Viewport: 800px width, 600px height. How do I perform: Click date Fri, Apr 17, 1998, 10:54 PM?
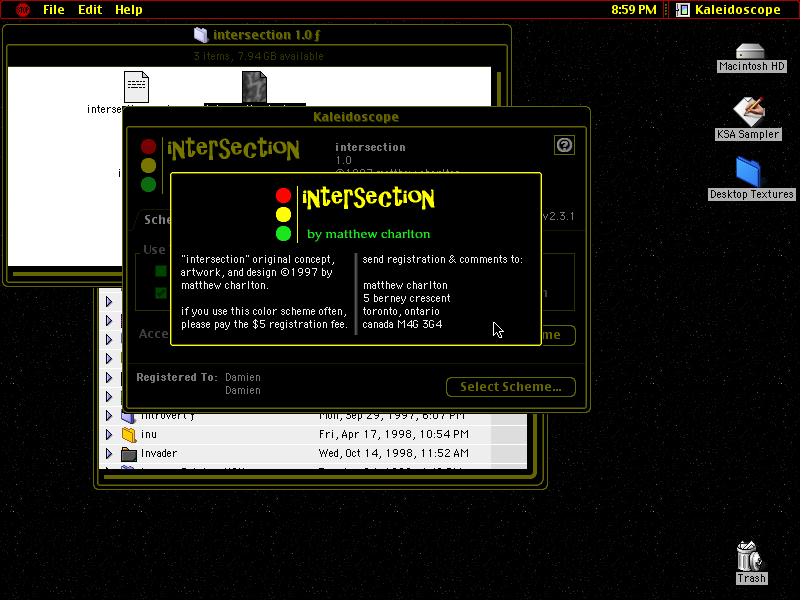click(x=393, y=434)
